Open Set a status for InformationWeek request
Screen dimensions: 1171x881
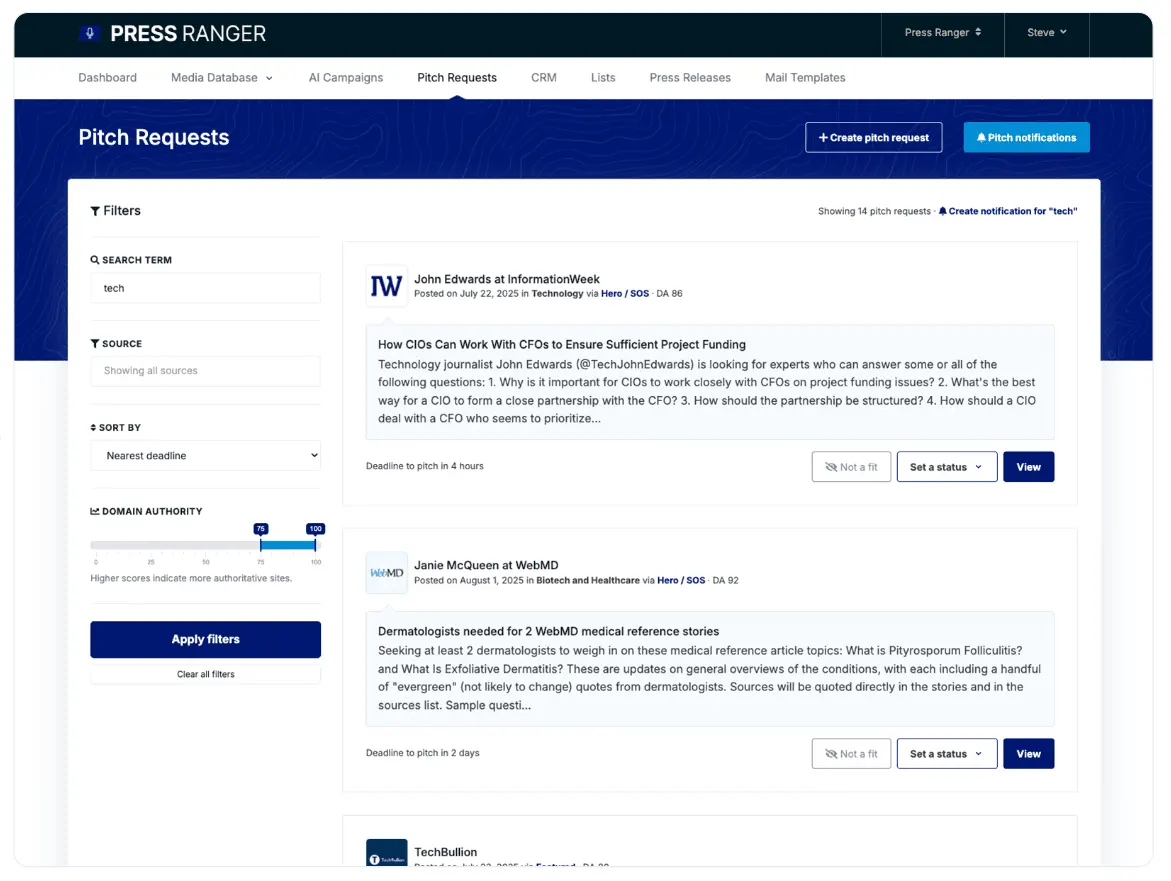[946, 467]
